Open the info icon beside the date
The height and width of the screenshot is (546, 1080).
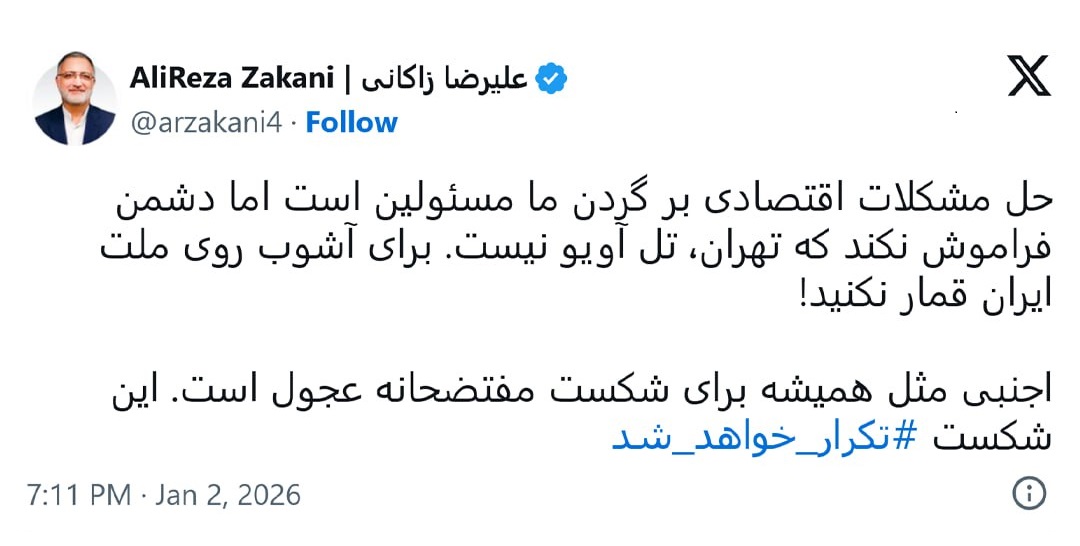click(x=1029, y=493)
